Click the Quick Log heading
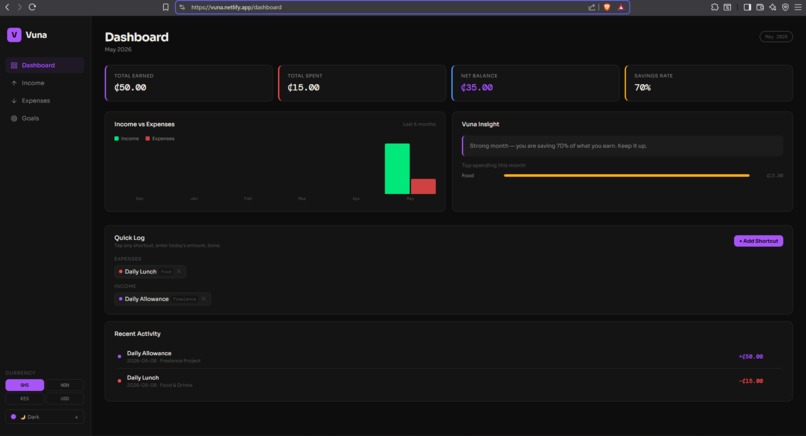 [x=130, y=238]
